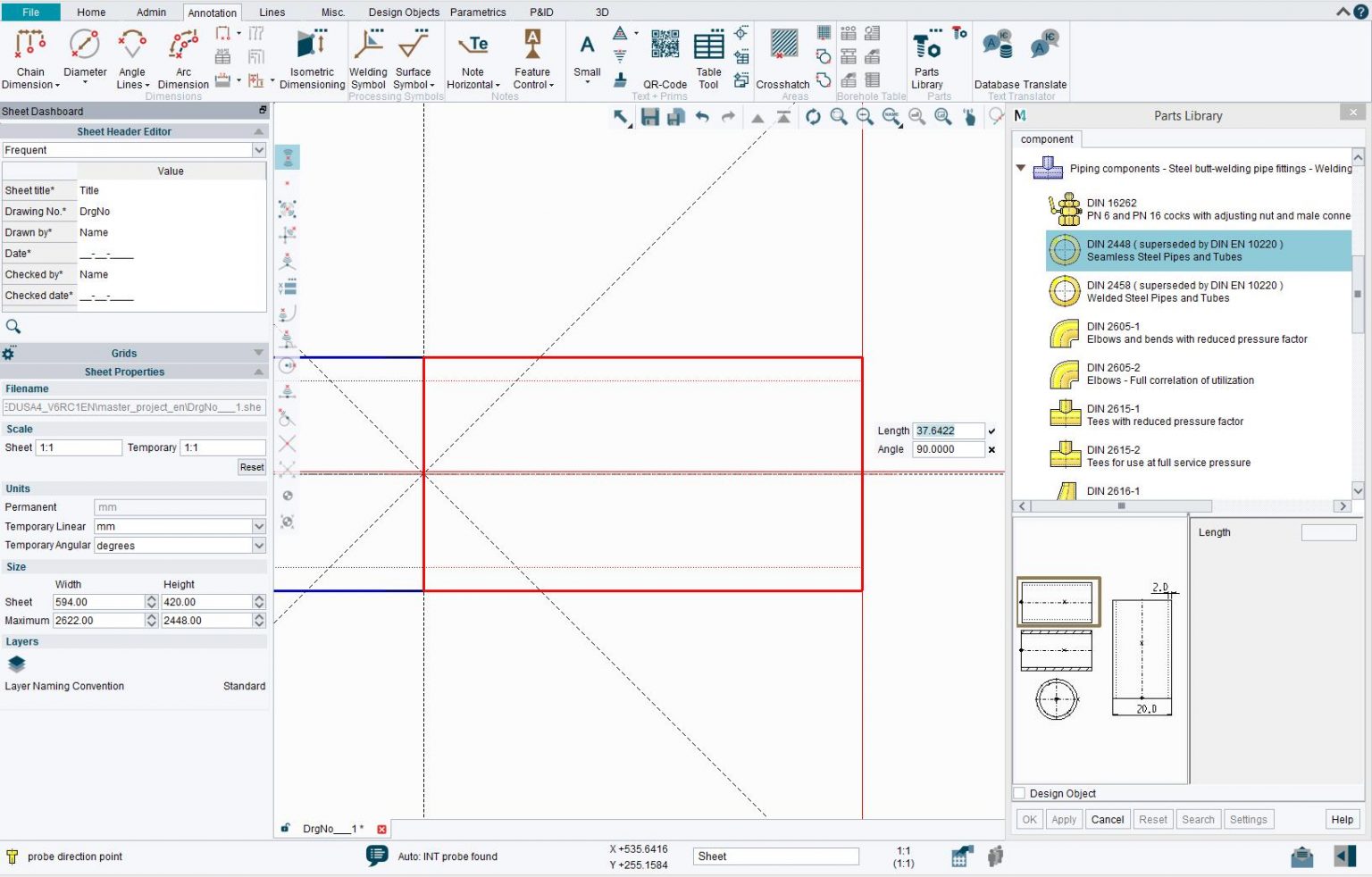The width and height of the screenshot is (1372, 877).
Task: Enable the Design Object checkbox
Action: 1018,793
